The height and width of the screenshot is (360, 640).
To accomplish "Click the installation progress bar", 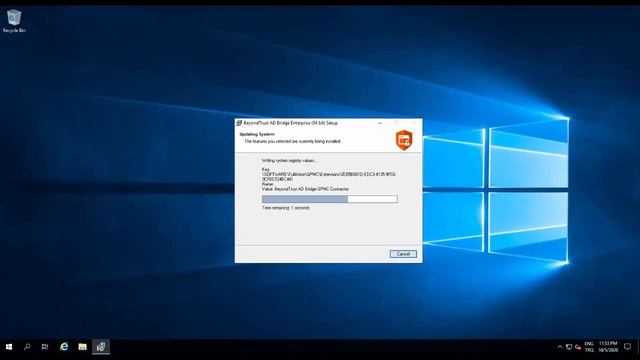I will (x=329, y=199).
